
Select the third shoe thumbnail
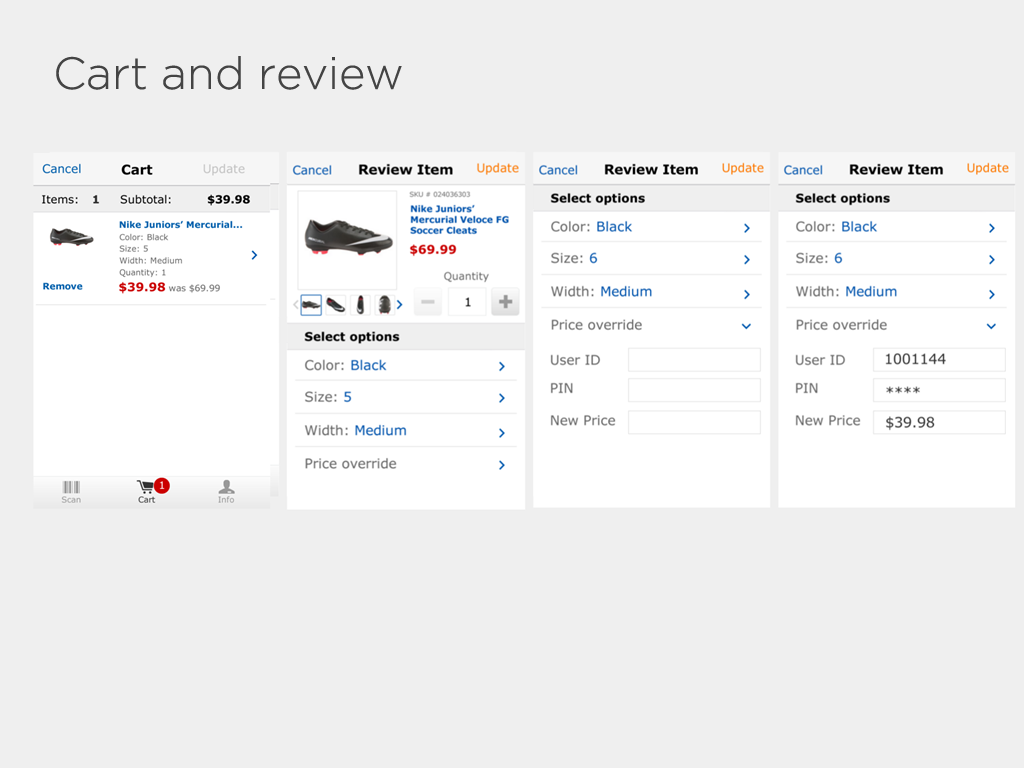point(360,304)
